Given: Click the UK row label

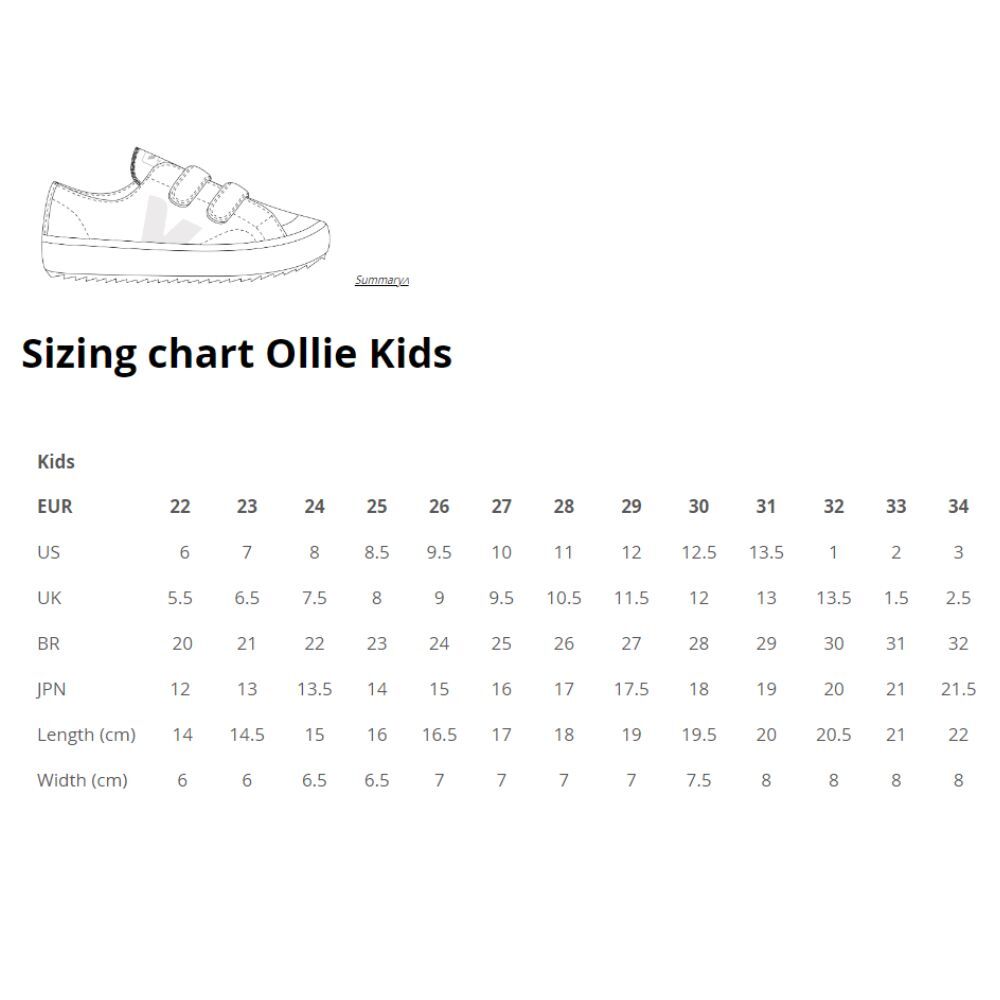Looking at the screenshot, I should (49, 598).
